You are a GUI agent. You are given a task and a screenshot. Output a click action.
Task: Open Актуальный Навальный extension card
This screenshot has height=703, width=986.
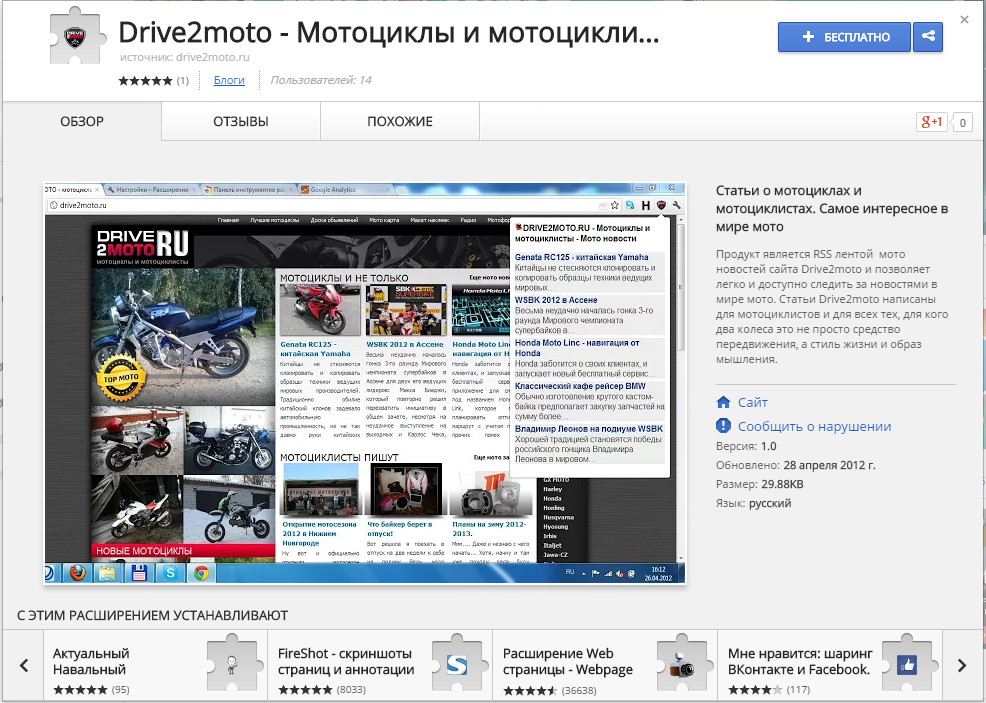coord(155,667)
